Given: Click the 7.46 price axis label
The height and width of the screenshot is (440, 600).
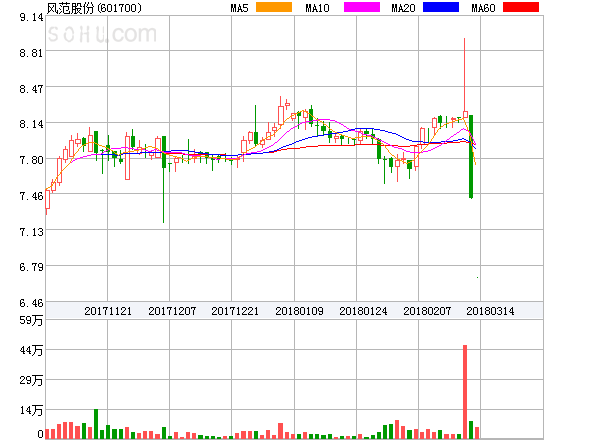Looking at the screenshot, I should 31,196.
